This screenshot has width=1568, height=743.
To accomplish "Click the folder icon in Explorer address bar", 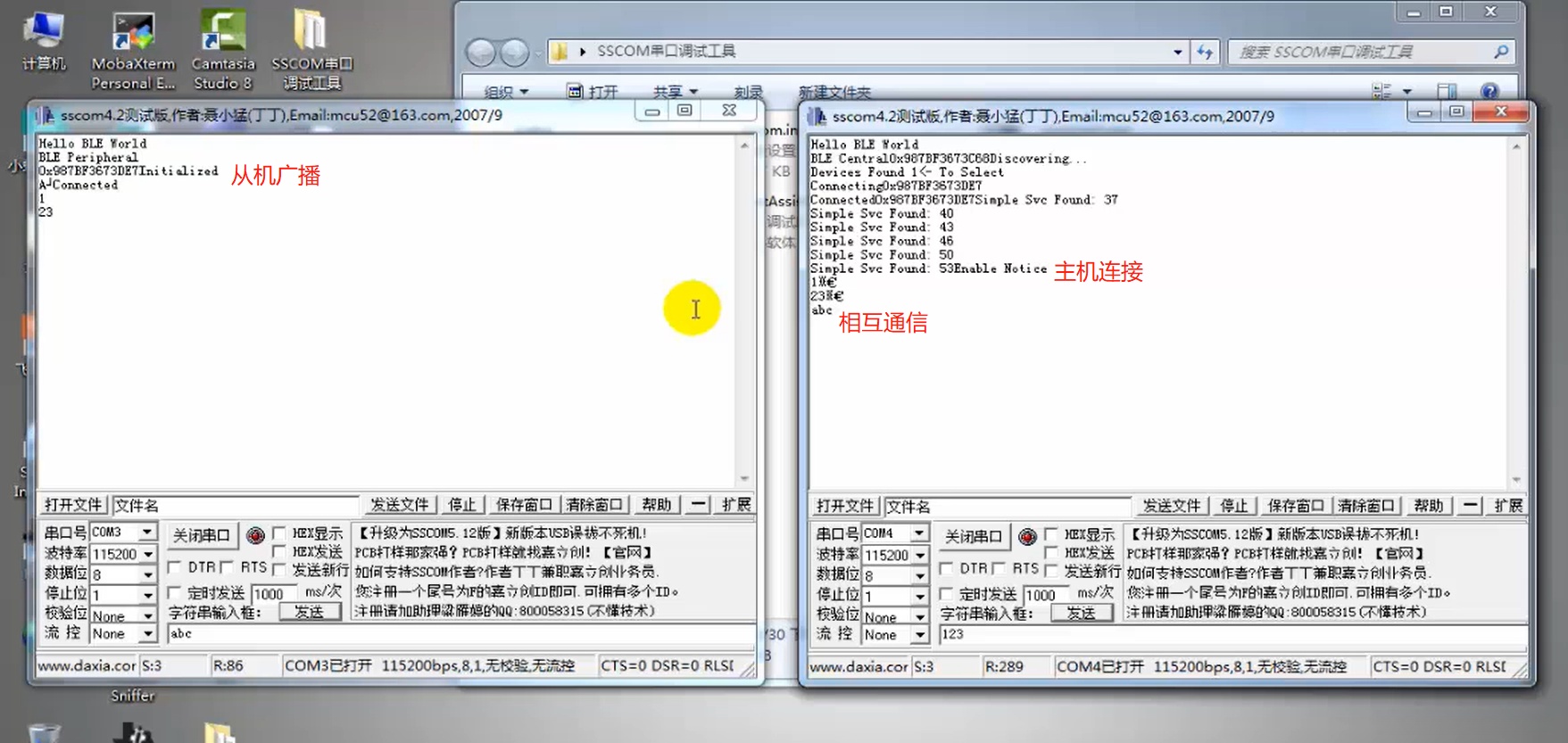I will pos(560,52).
